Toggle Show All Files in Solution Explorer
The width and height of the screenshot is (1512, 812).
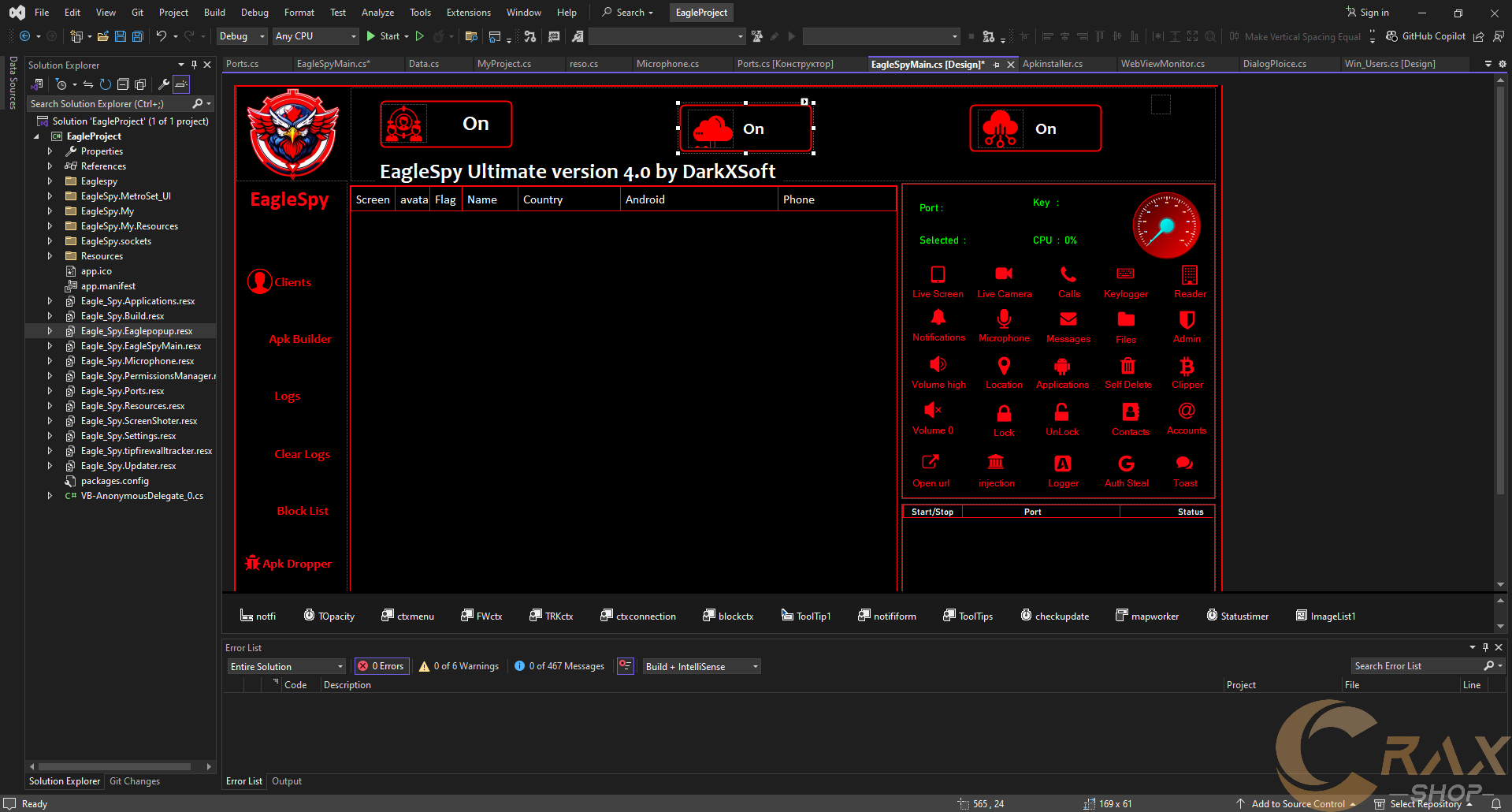pyautogui.click(x=140, y=84)
